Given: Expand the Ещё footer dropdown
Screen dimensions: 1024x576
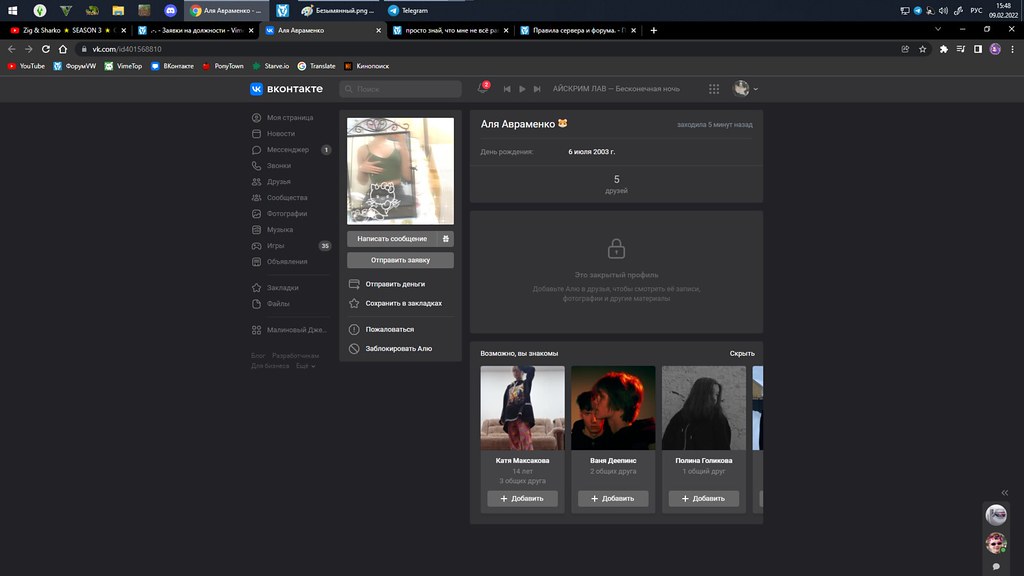Looking at the screenshot, I should click(x=305, y=366).
